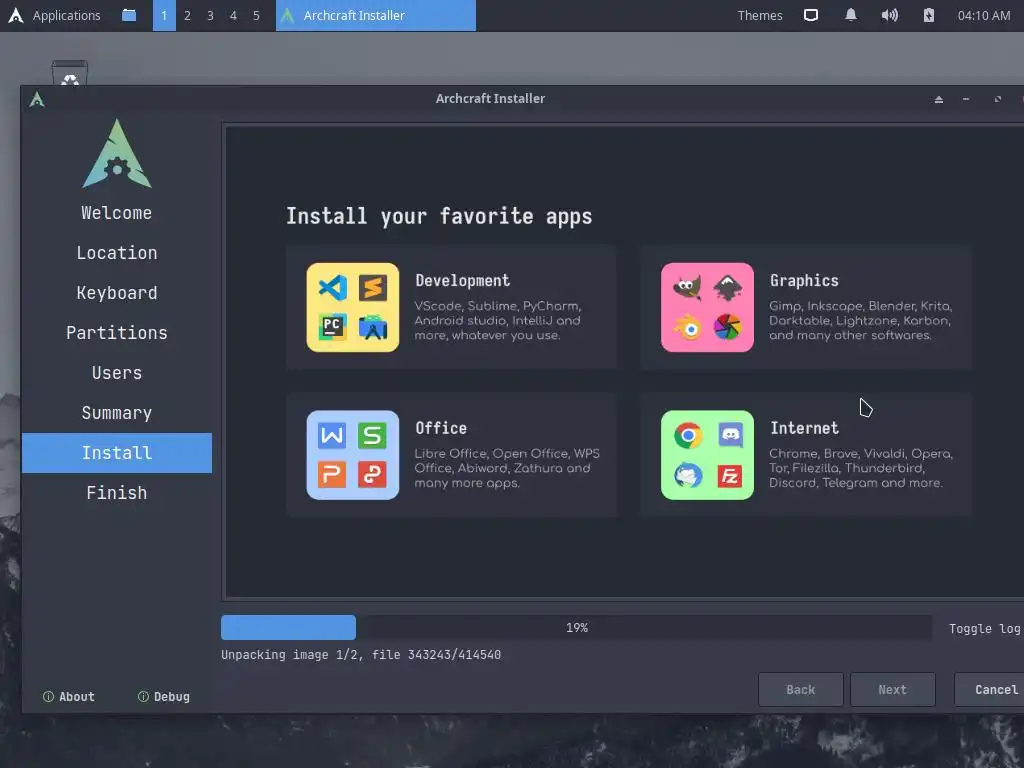Open the Applications menu in the top panel
1024x768 pixels.
54,15
